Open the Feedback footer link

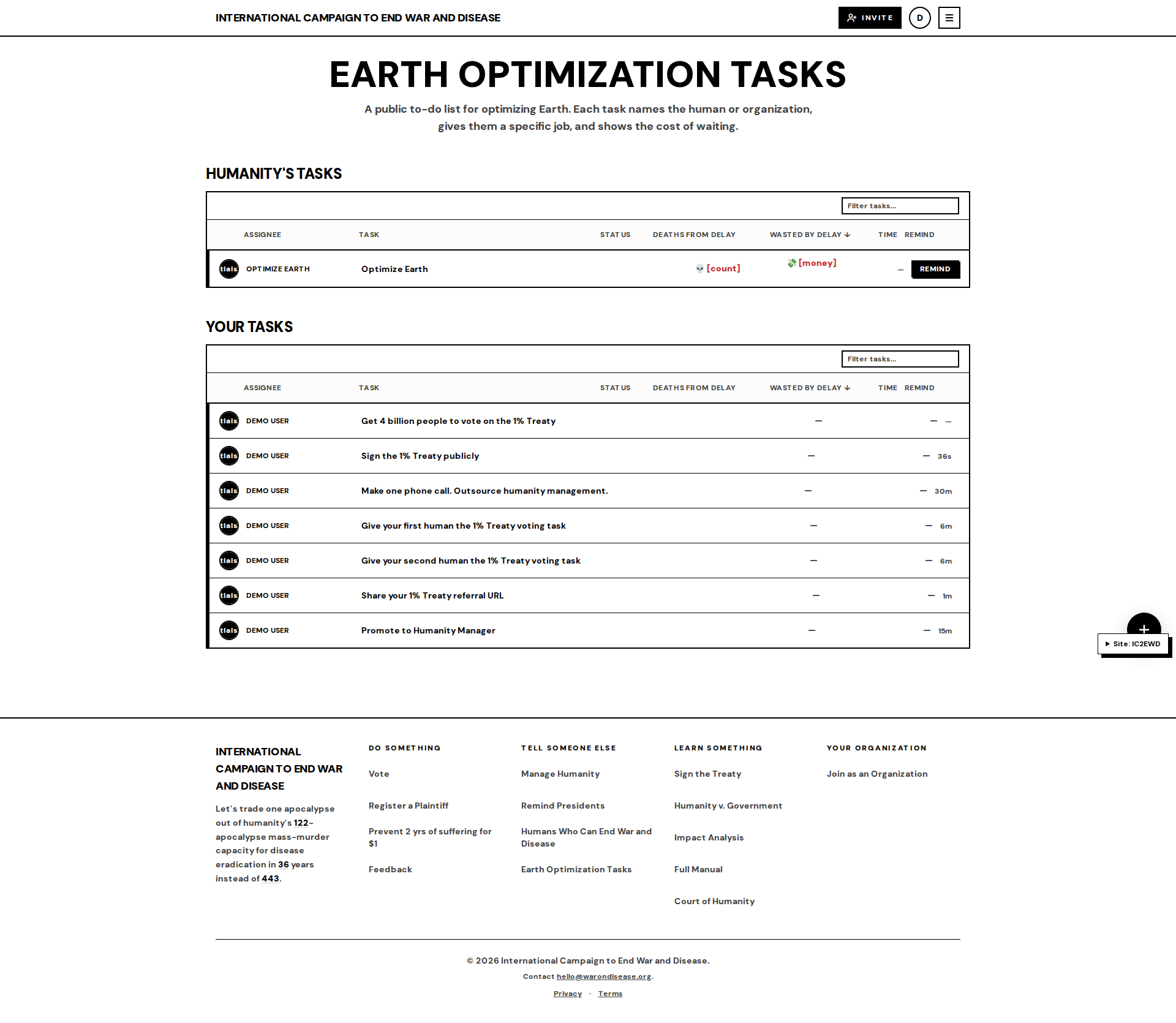coord(390,869)
